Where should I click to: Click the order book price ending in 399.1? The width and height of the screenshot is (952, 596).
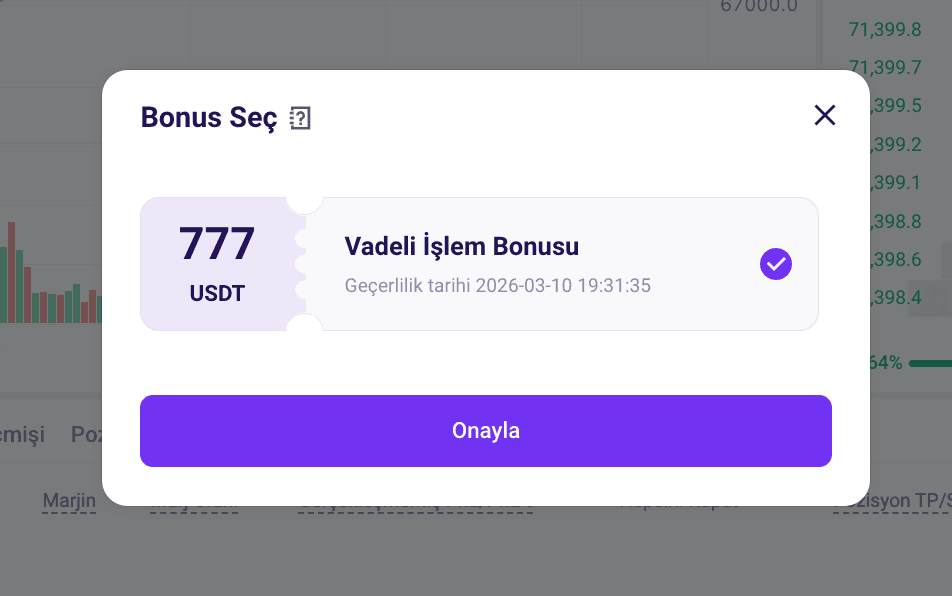(896, 182)
